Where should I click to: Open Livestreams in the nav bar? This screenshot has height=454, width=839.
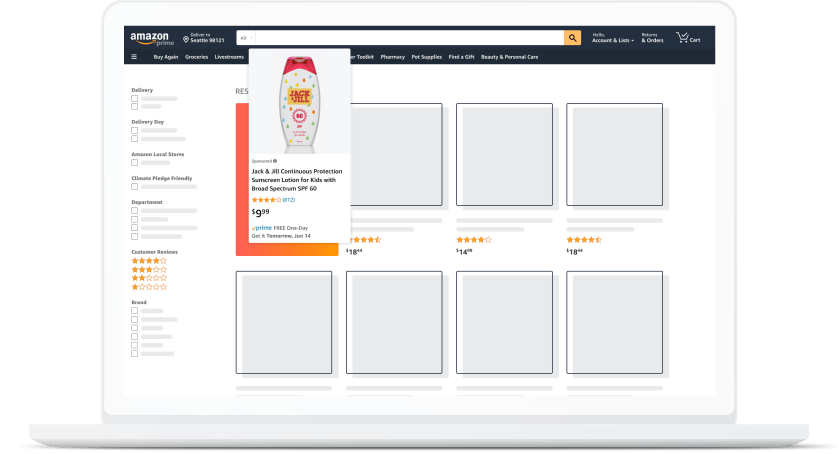tap(229, 57)
